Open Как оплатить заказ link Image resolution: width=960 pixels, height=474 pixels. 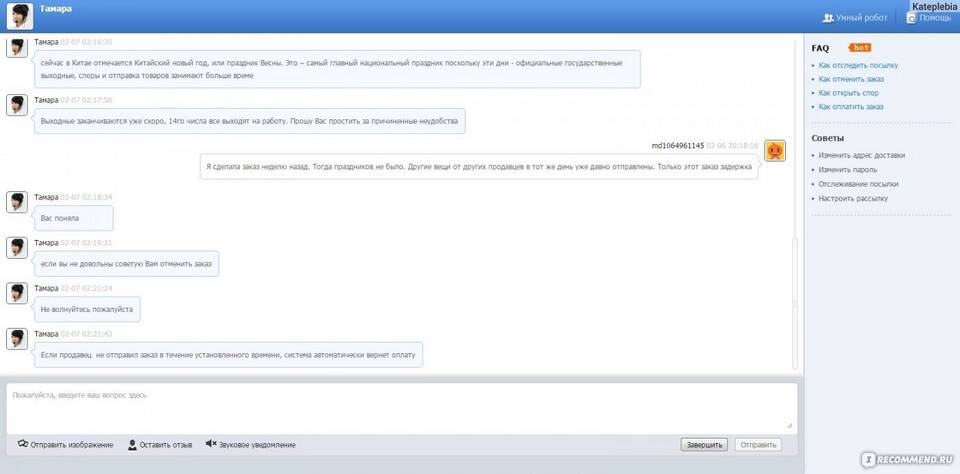[x=851, y=107]
